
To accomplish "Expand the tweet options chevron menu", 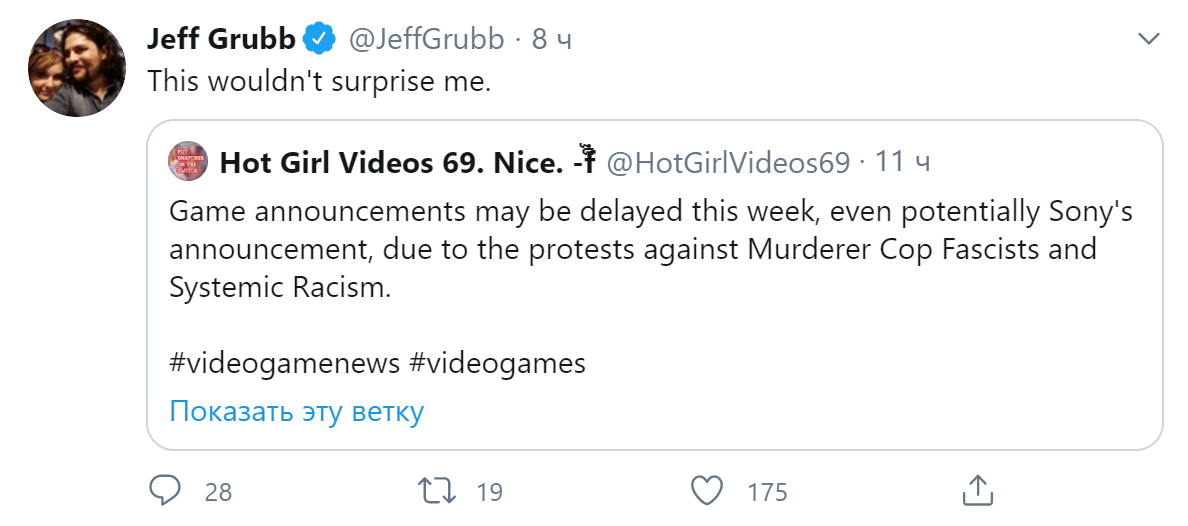I will [x=1150, y=40].
